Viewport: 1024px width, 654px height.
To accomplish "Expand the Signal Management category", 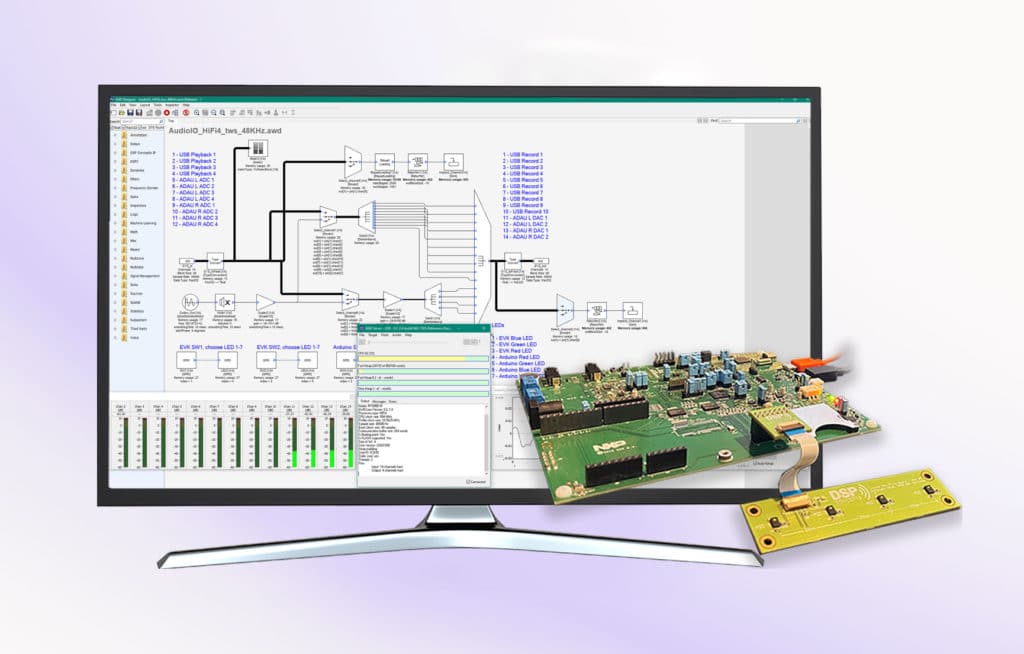I will click(116, 276).
